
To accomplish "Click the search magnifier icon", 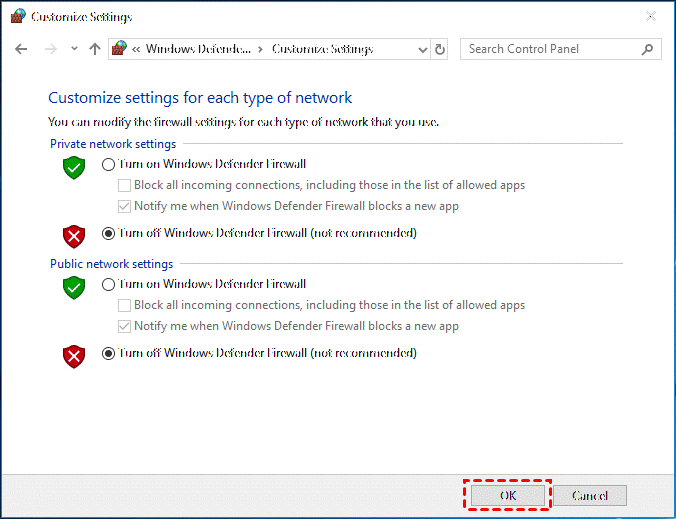I will tap(648, 49).
